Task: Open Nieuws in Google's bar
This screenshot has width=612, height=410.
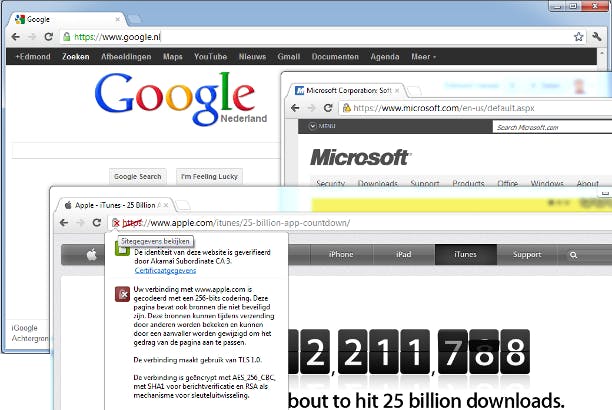Action: pyautogui.click(x=252, y=57)
